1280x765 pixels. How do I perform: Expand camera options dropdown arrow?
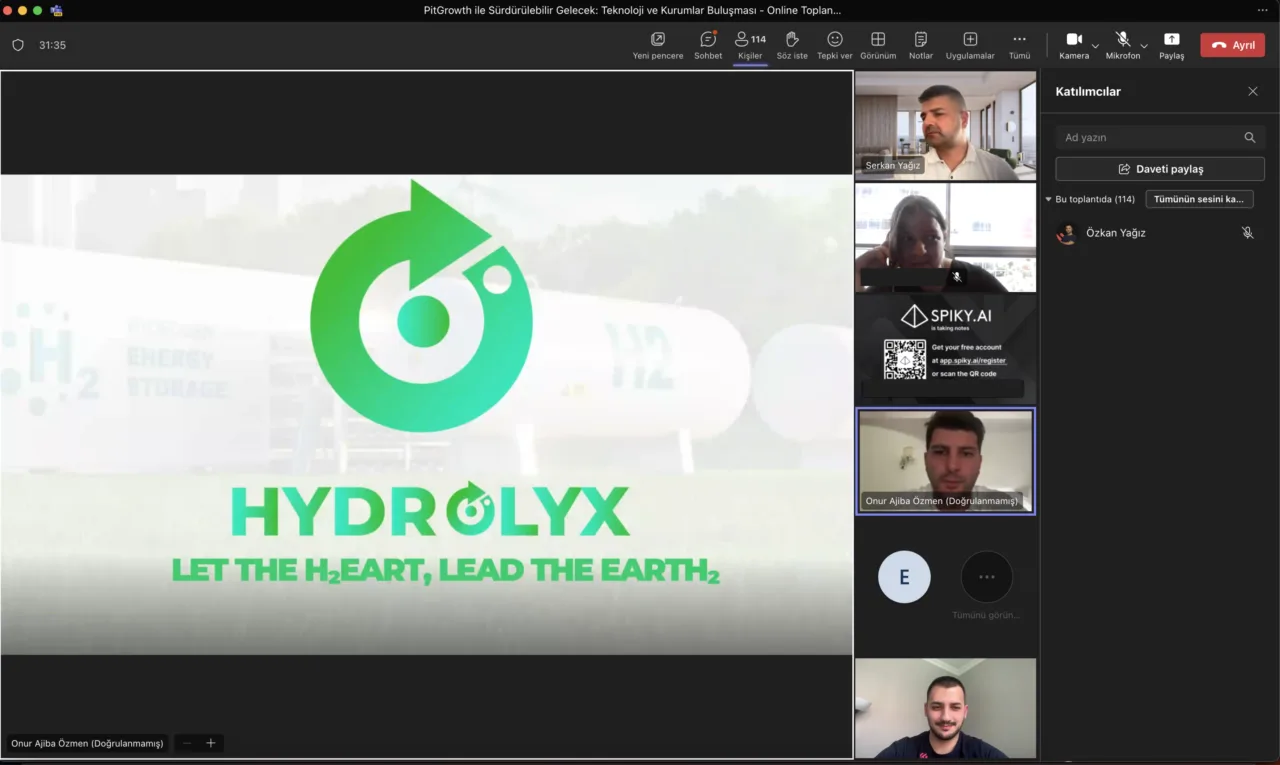click(1095, 45)
